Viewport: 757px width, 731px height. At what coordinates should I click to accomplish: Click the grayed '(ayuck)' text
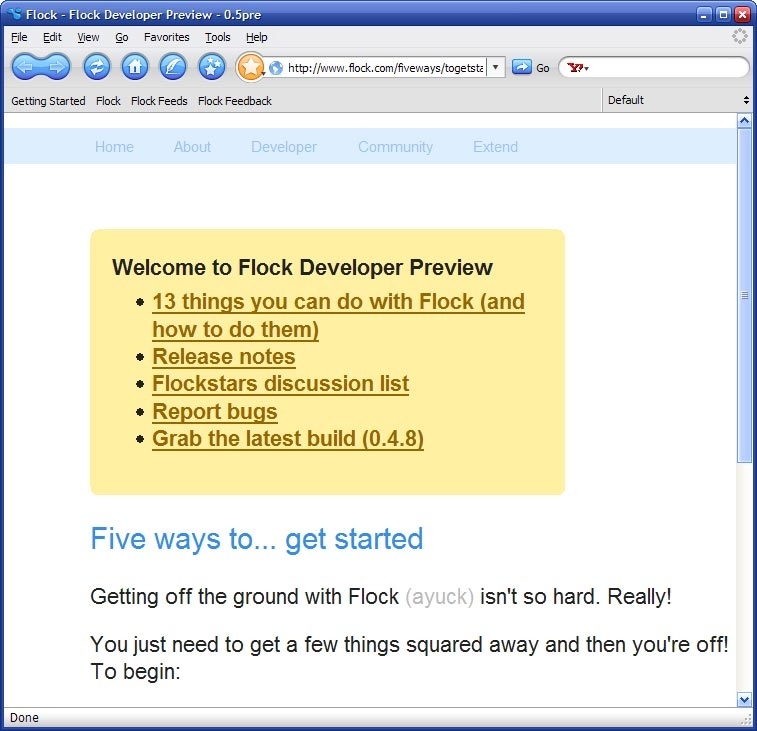pos(439,597)
